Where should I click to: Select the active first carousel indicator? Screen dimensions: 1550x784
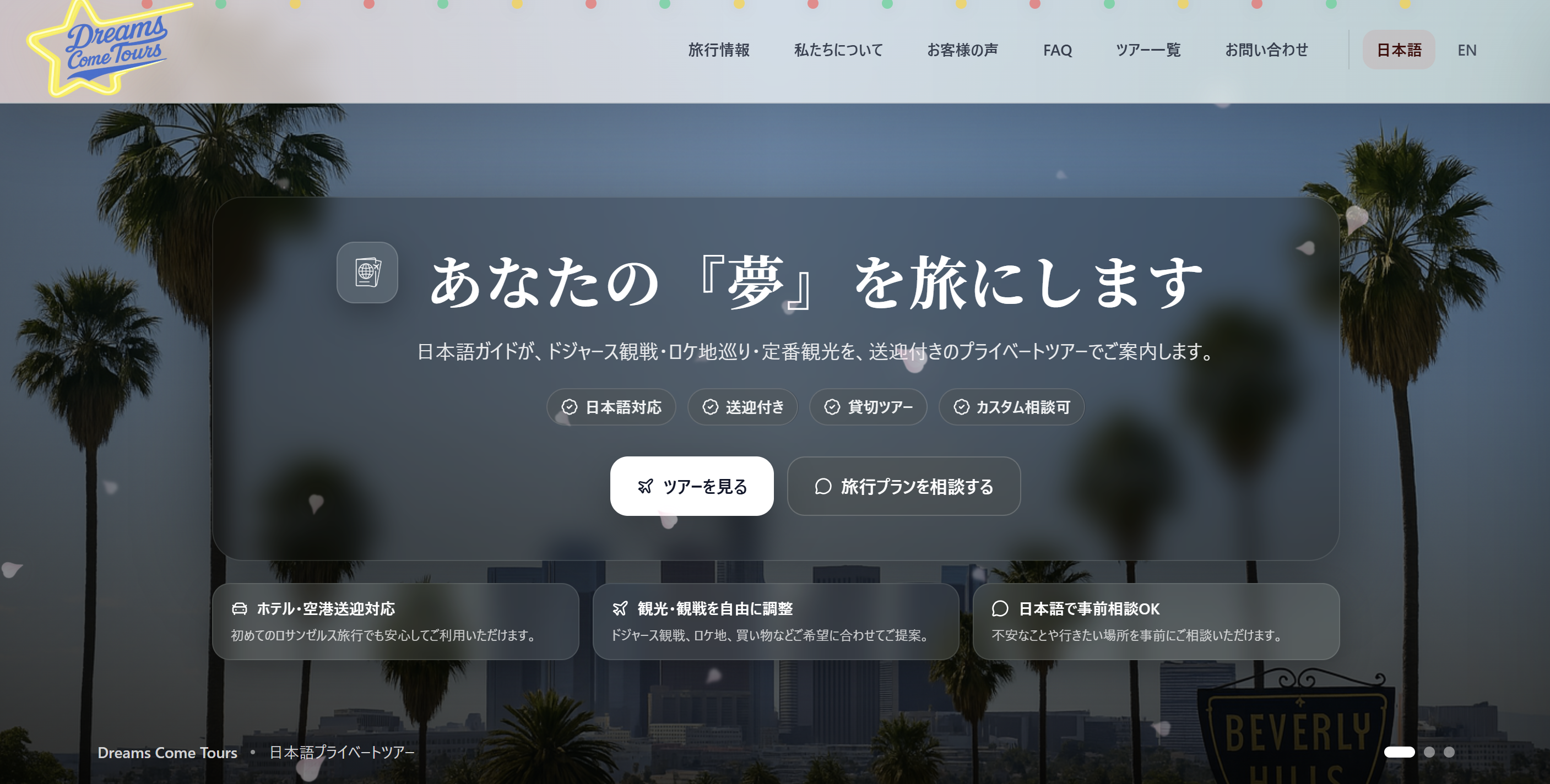click(1399, 752)
